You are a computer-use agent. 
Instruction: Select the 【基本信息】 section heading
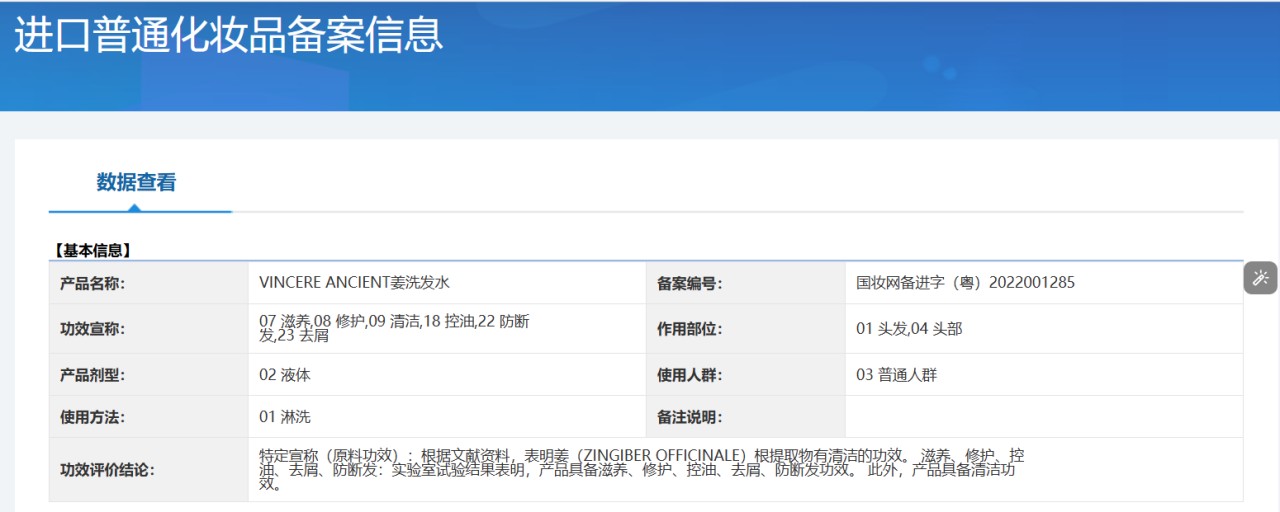93,250
